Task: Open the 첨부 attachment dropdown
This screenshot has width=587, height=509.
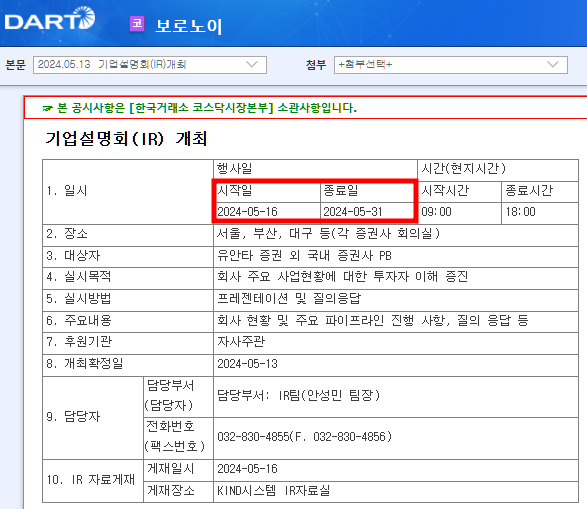Action: point(451,65)
